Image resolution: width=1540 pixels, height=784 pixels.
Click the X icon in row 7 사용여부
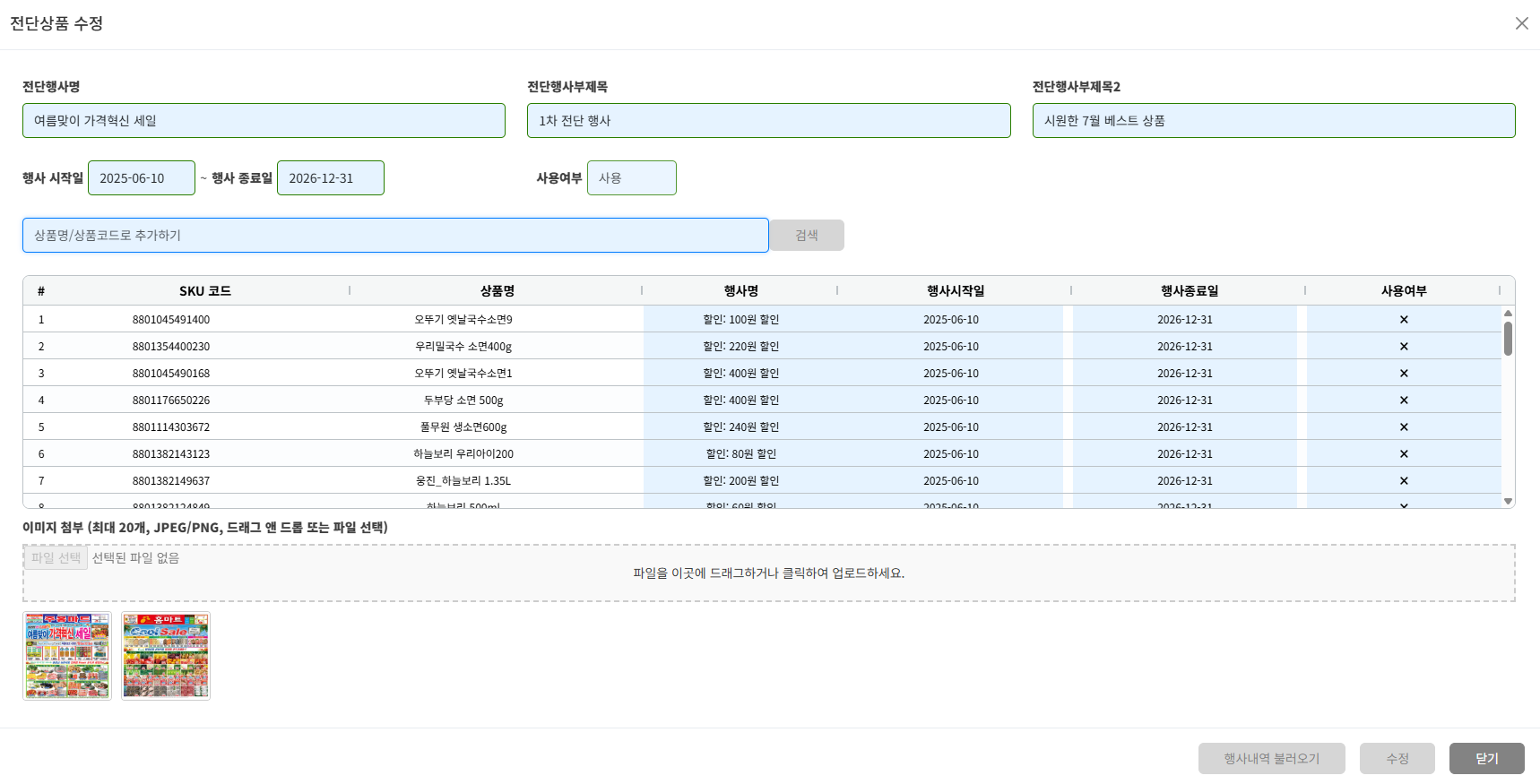click(x=1403, y=481)
